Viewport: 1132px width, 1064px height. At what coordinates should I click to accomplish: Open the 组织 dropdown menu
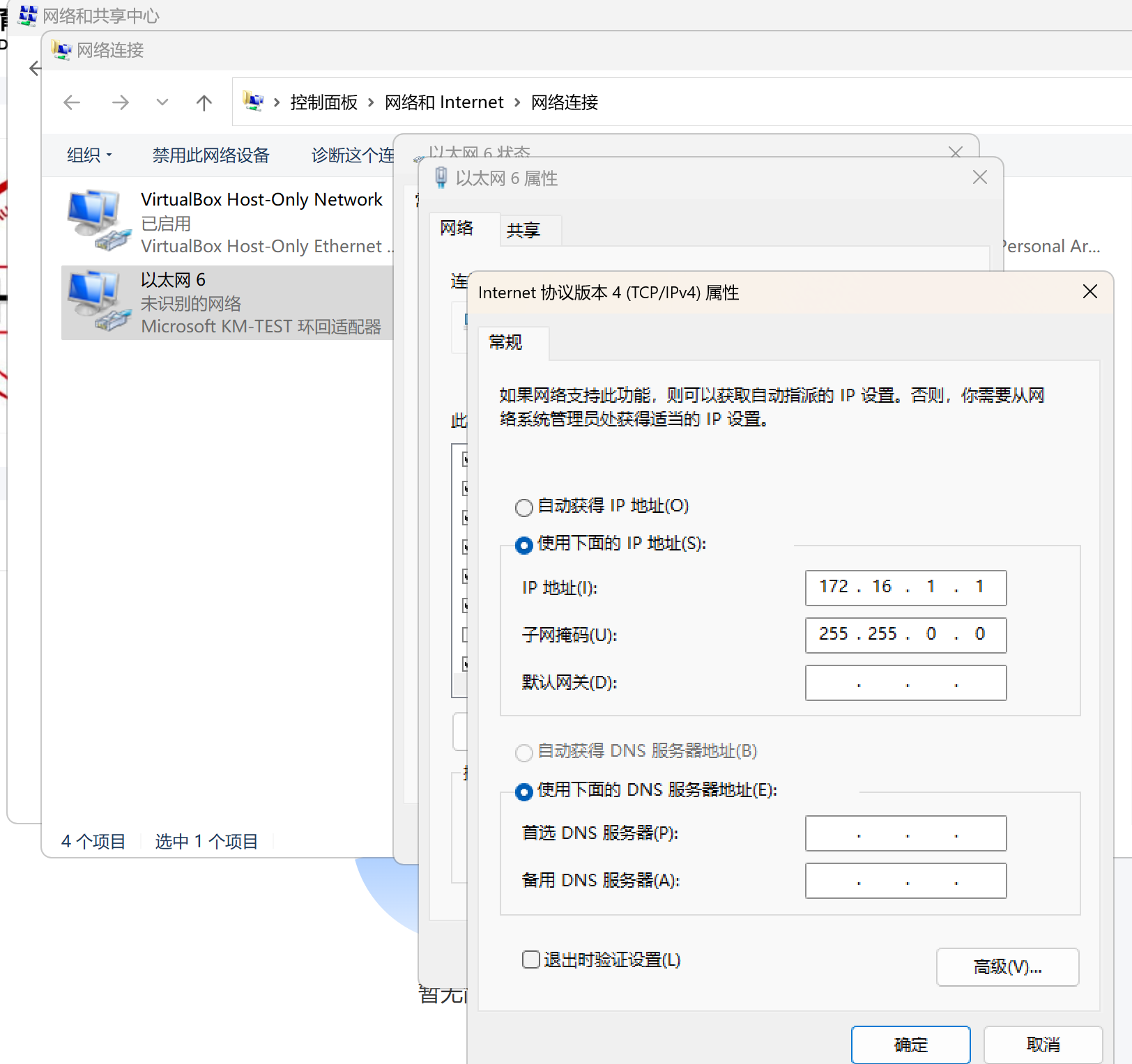89,155
